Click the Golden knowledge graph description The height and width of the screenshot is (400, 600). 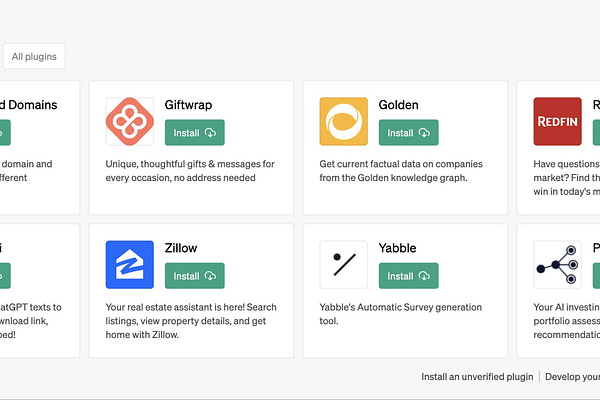(x=401, y=171)
